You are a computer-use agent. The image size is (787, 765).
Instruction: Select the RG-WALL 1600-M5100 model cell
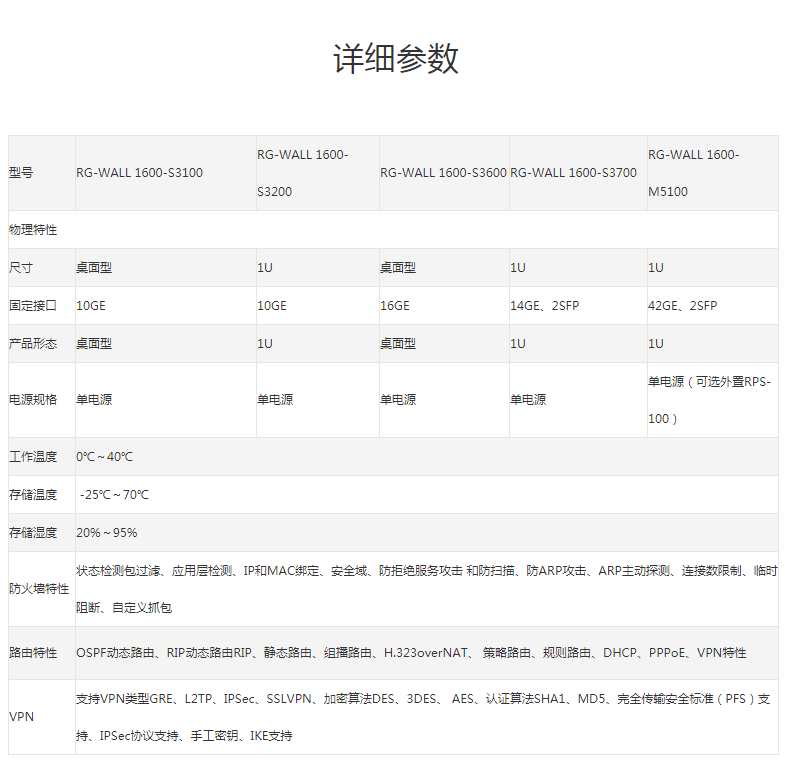point(693,173)
